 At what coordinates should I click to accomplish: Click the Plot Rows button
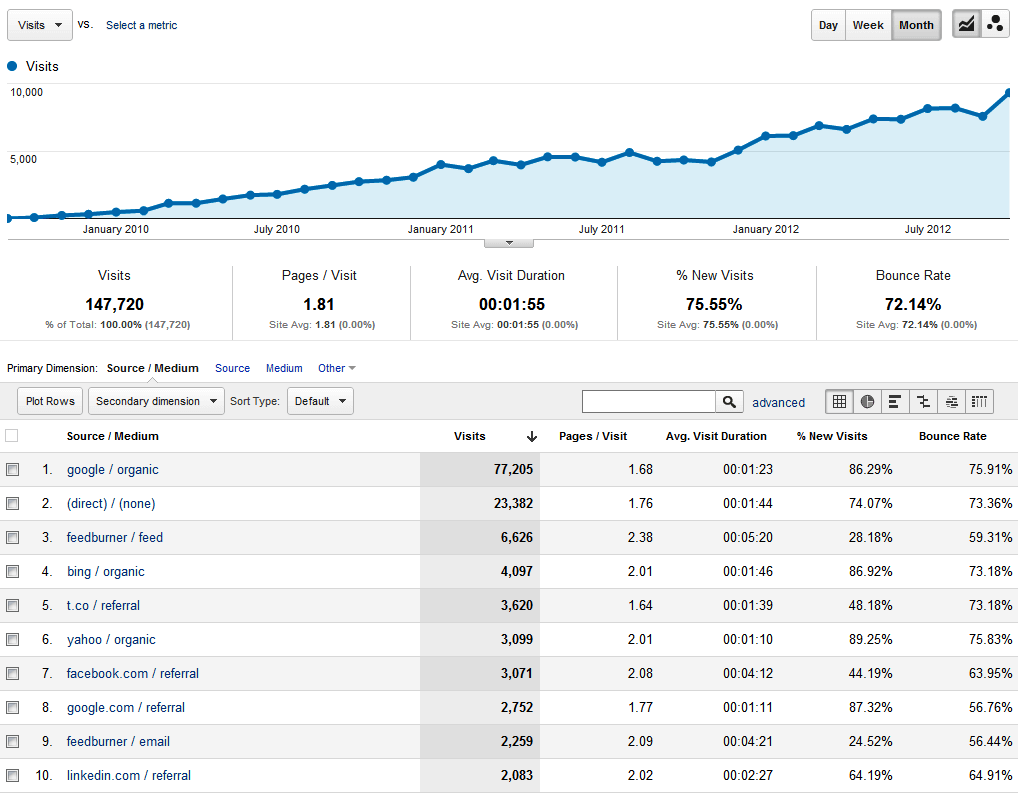click(50, 402)
